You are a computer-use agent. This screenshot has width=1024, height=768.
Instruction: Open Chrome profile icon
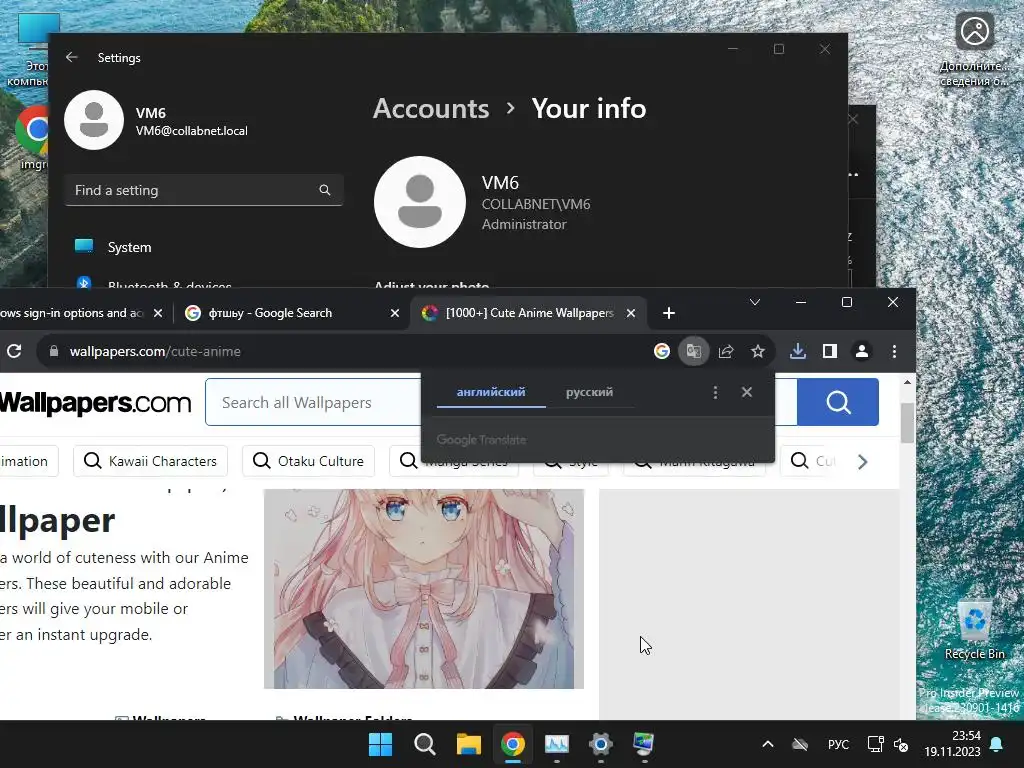pyautogui.click(x=861, y=351)
